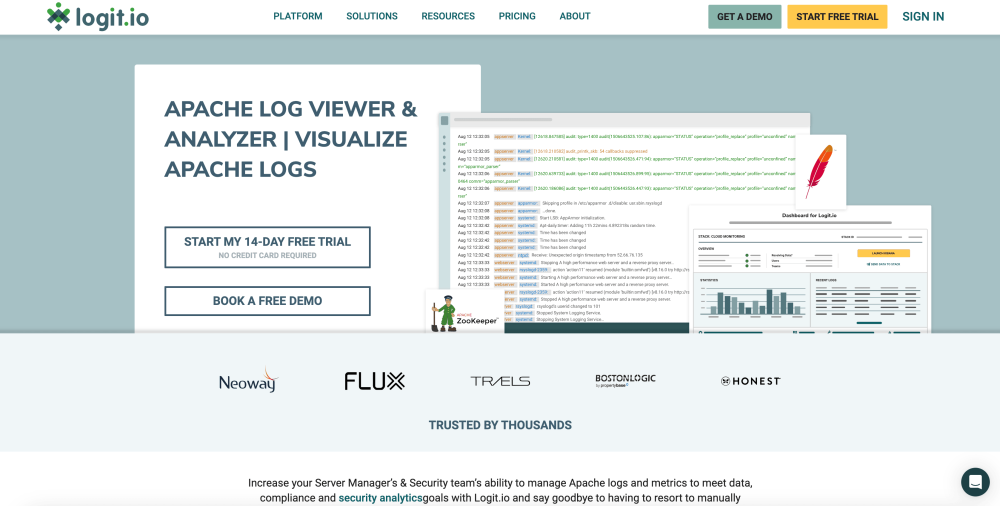Image resolution: width=1000 pixels, height=506 pixels.
Task: Go to the PRICING page
Action: click(517, 17)
